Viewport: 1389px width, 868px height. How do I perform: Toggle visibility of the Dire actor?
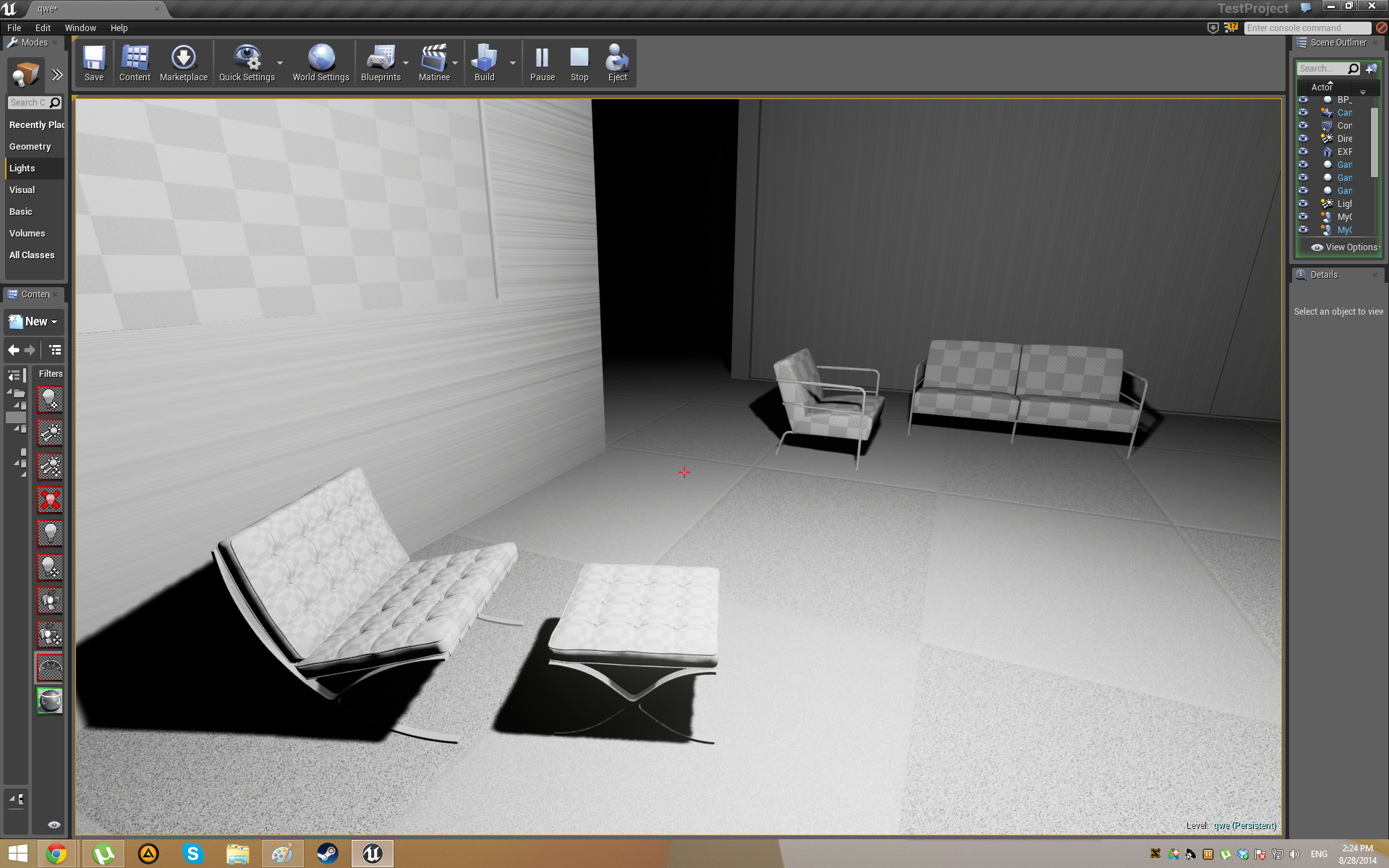1303,139
